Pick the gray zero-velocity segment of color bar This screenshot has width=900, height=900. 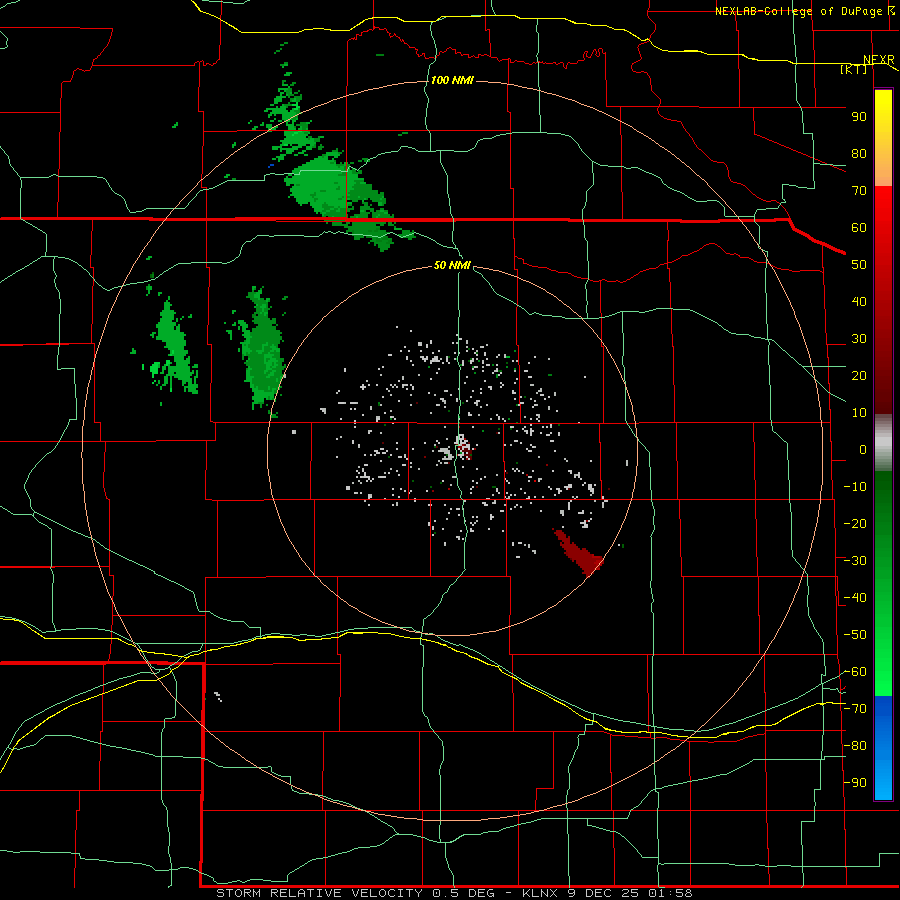click(883, 443)
